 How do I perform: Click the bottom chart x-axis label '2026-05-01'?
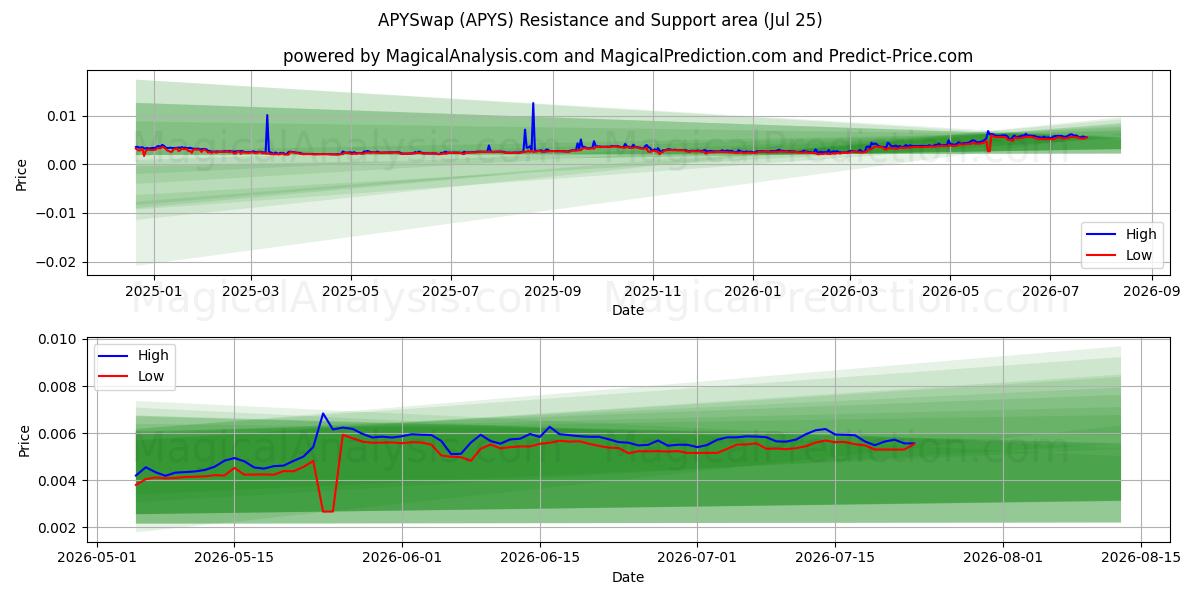coord(97,557)
